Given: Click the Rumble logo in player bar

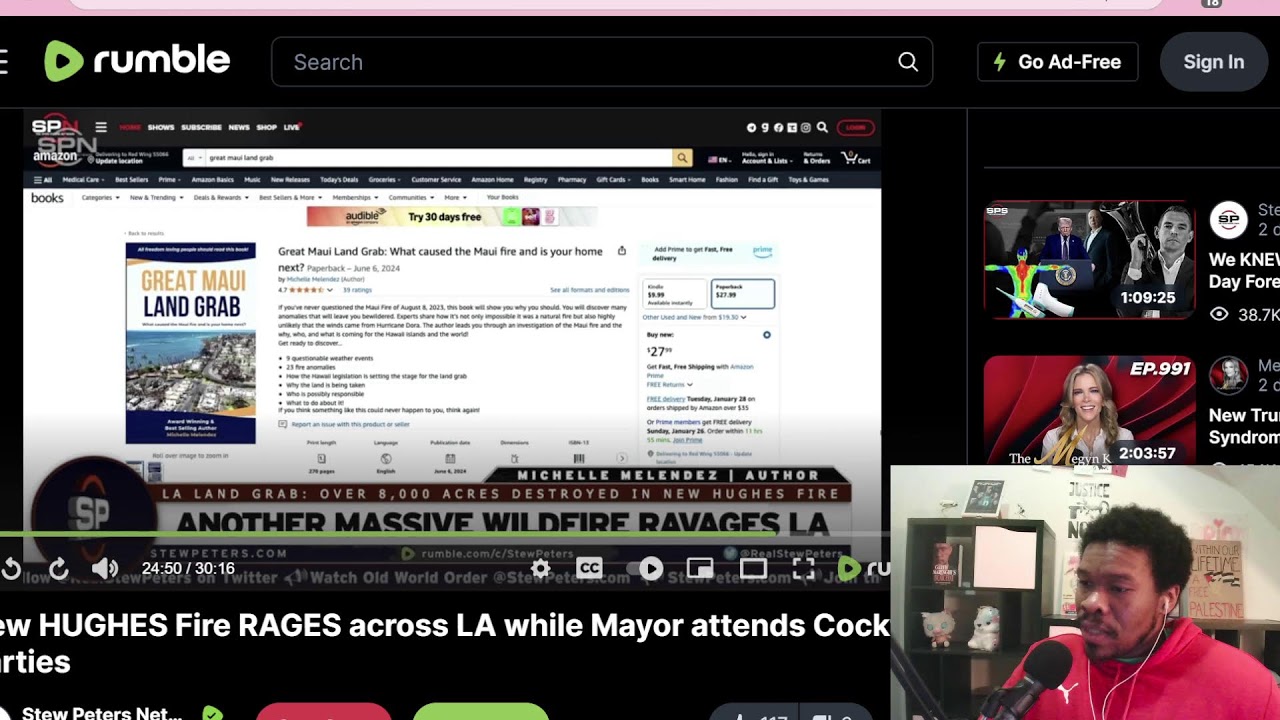Looking at the screenshot, I should (x=864, y=569).
